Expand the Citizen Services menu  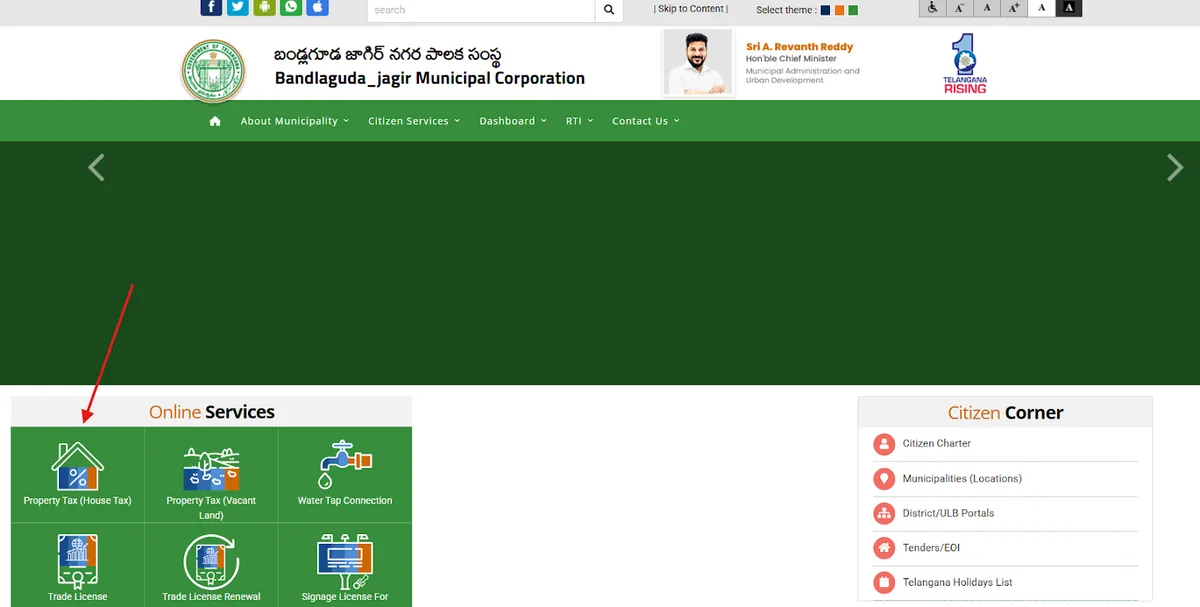tap(409, 120)
